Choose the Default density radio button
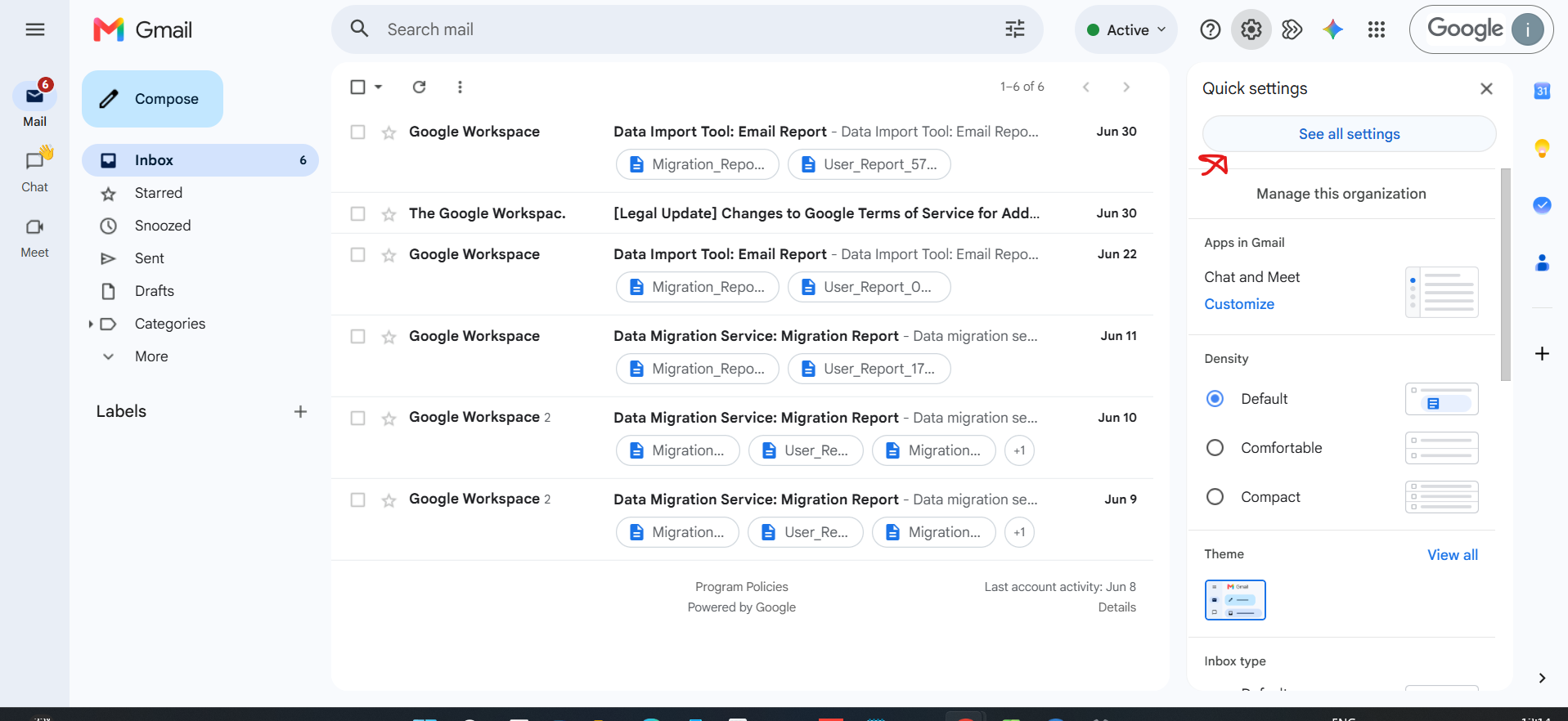 tap(1215, 398)
